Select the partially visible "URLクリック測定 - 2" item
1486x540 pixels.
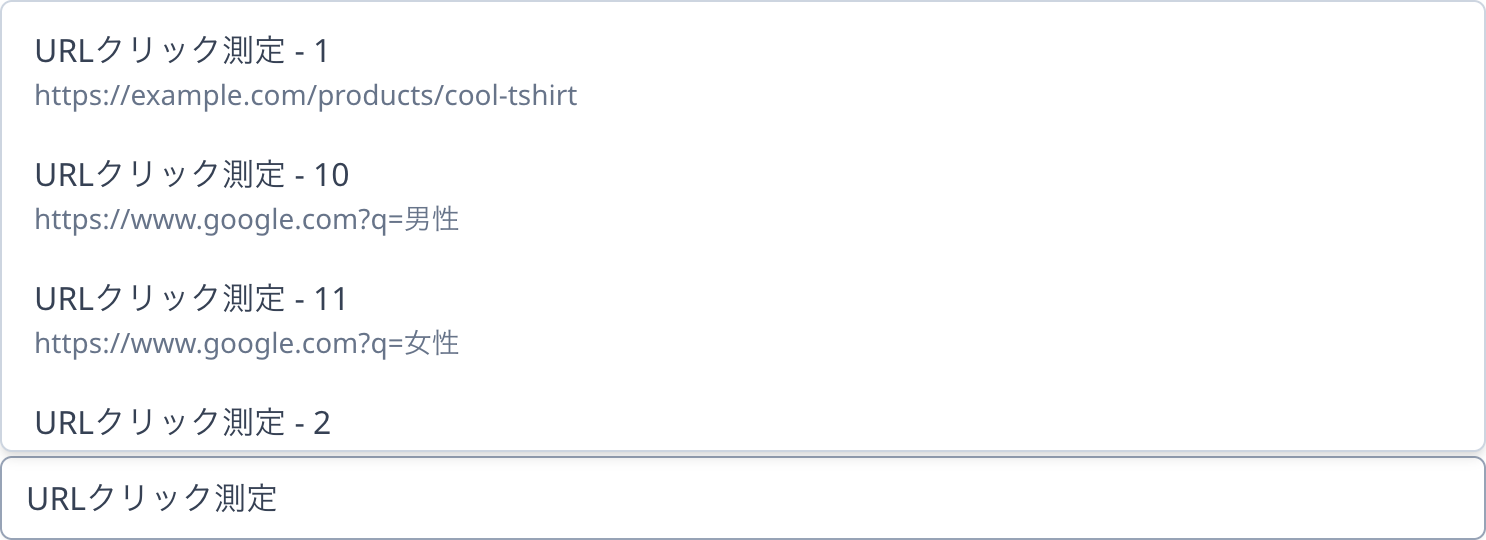pos(742,422)
